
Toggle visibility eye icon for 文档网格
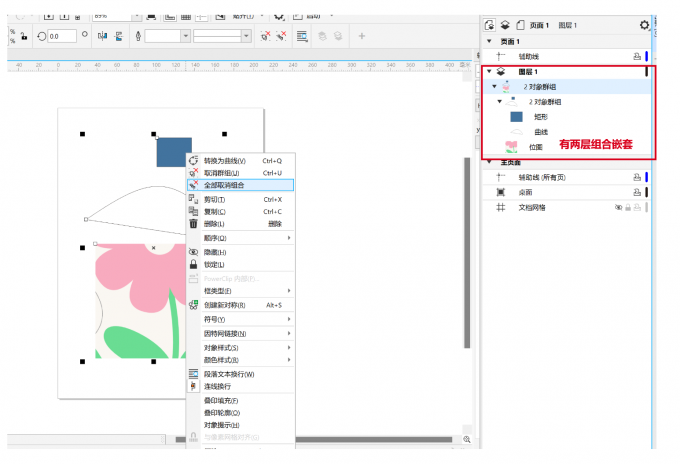coord(619,207)
